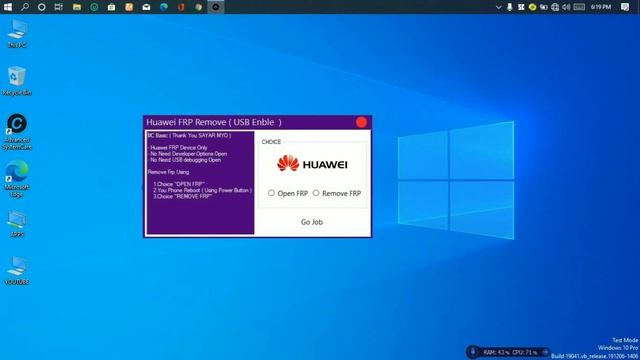Open Microsoft Edge desktop shortcut
Image resolution: width=640 pixels, height=360 pixels.
[x=17, y=179]
